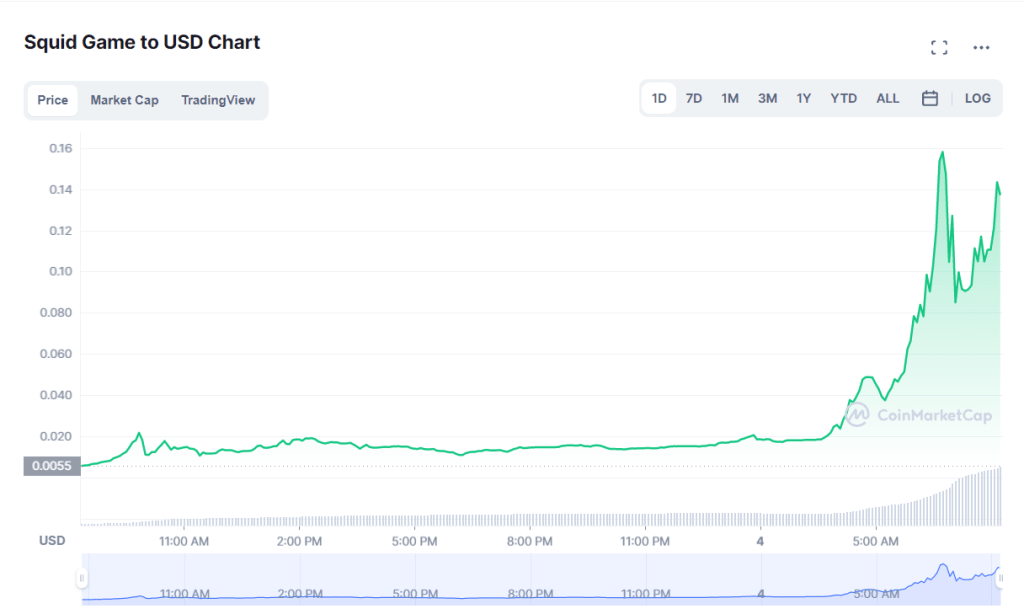Viewport: 1024px width, 614px height.
Task: Grab the right range selector handle
Action: click(x=1000, y=578)
